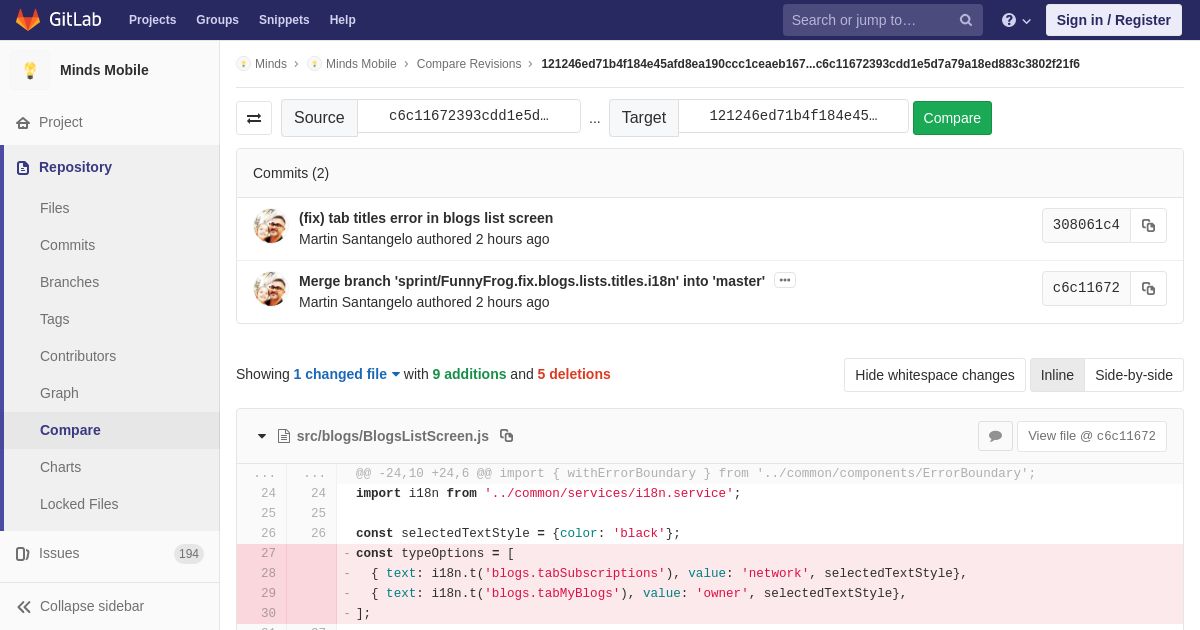Expand diff context above line 24
Screen dimensions: 1200x630
pyautogui.click(x=287, y=474)
